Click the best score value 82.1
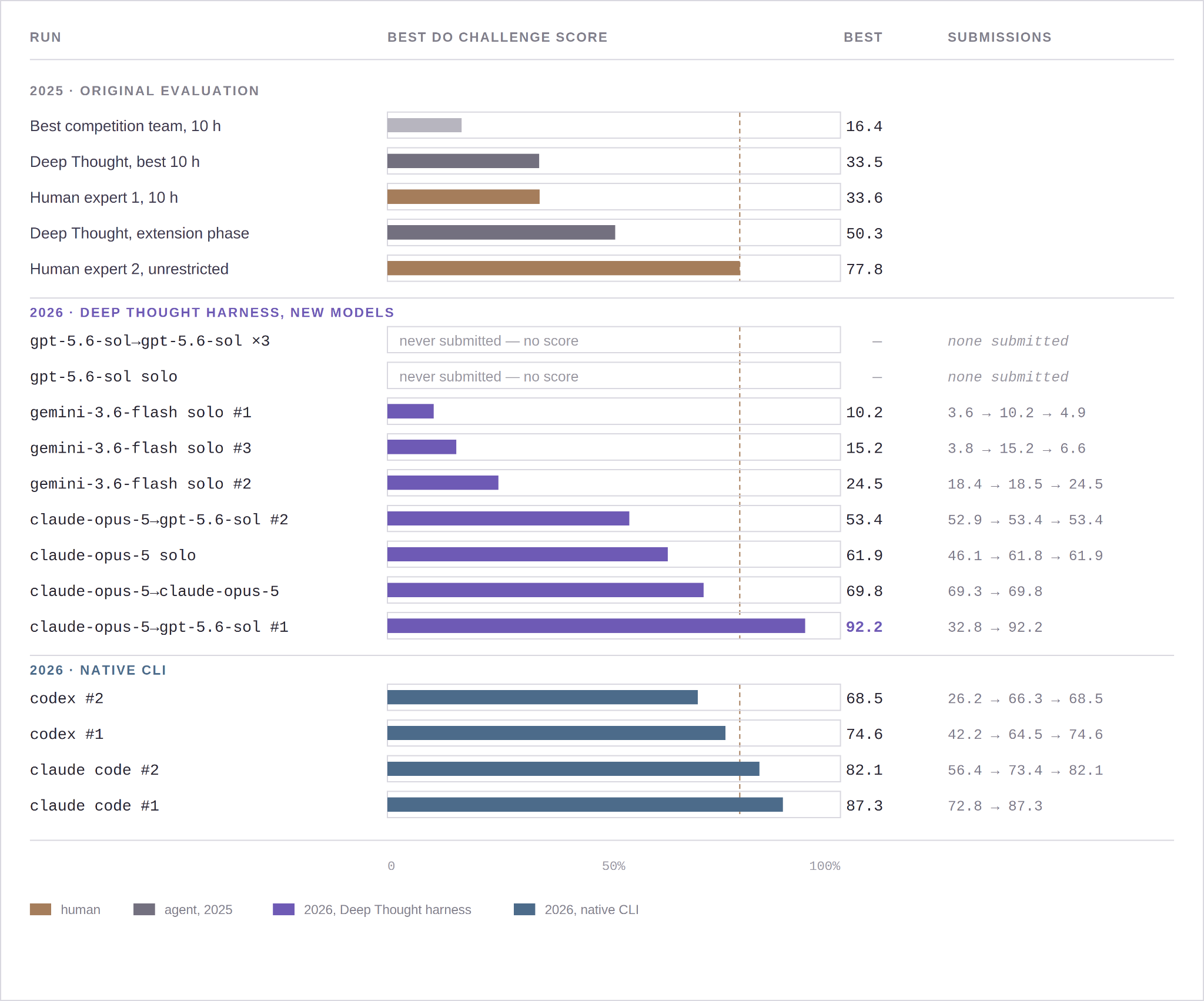1204x1001 pixels. 864,770
